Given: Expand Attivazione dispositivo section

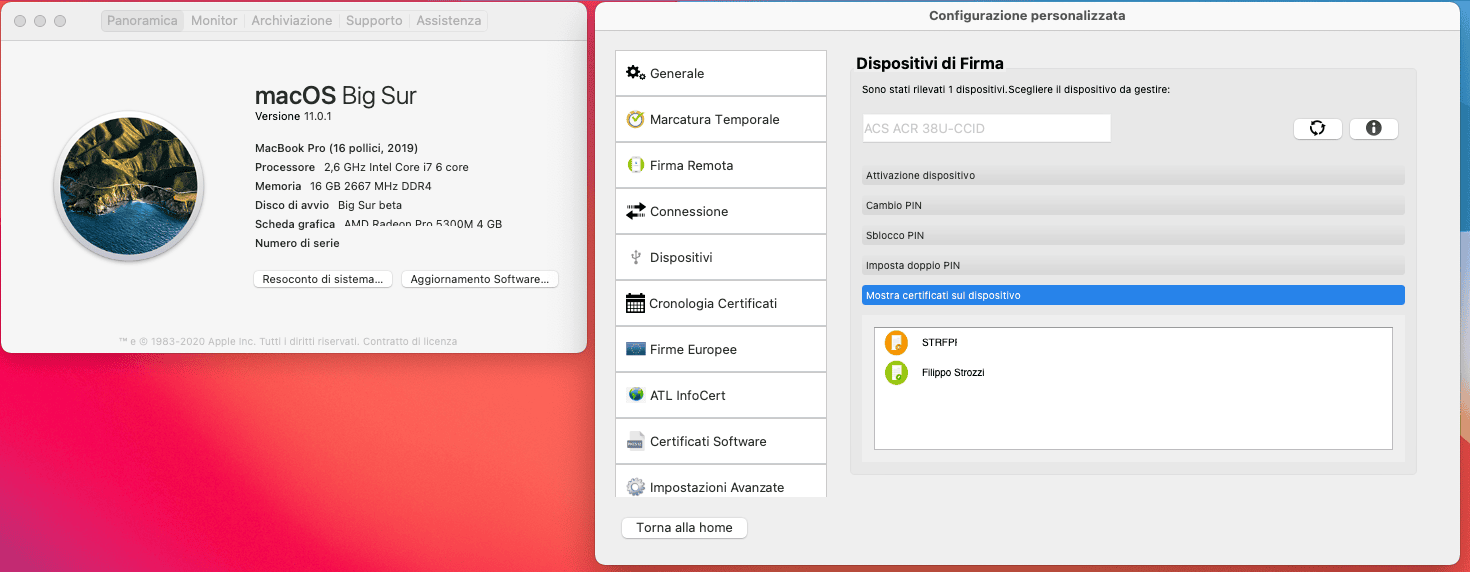Looking at the screenshot, I should 1133,175.
